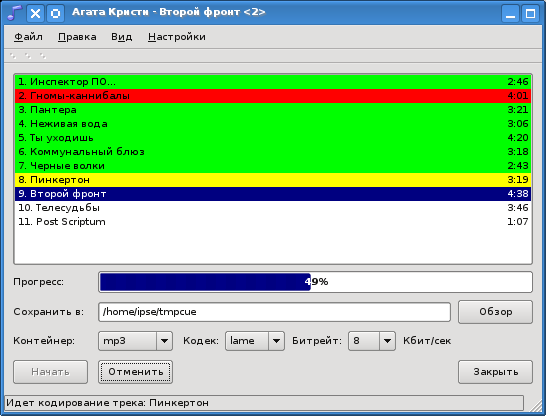This screenshot has width=546, height=416.
Task: Open the Кодек lame dropdown
Action: (x=255, y=341)
